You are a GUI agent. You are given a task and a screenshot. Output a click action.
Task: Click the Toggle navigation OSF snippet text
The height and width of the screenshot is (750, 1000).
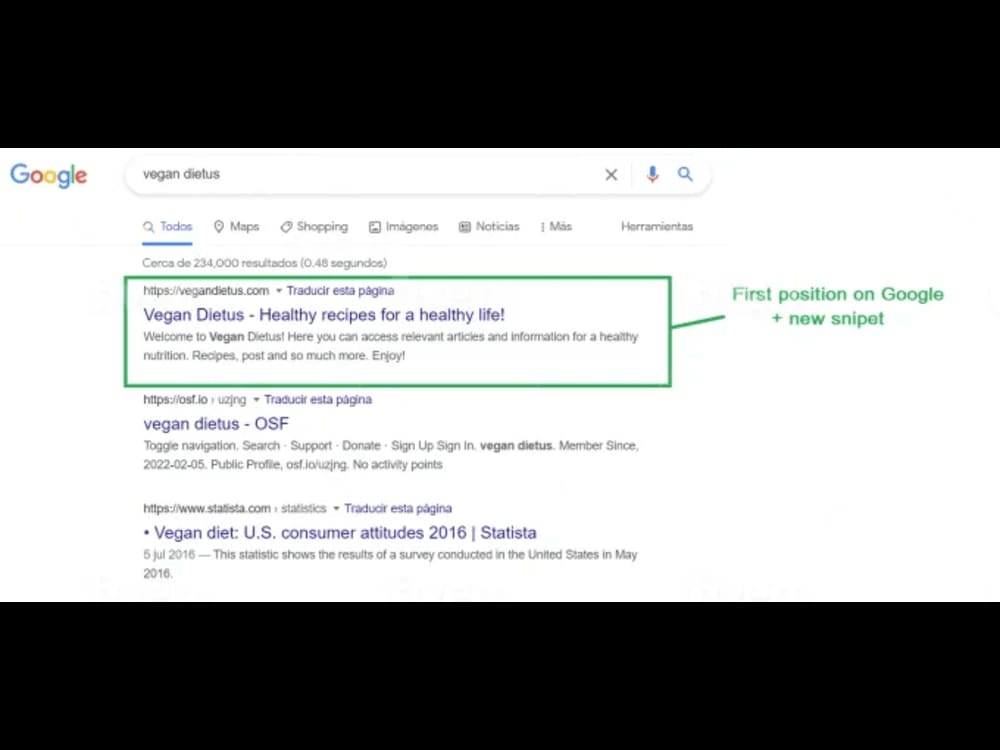click(390, 455)
